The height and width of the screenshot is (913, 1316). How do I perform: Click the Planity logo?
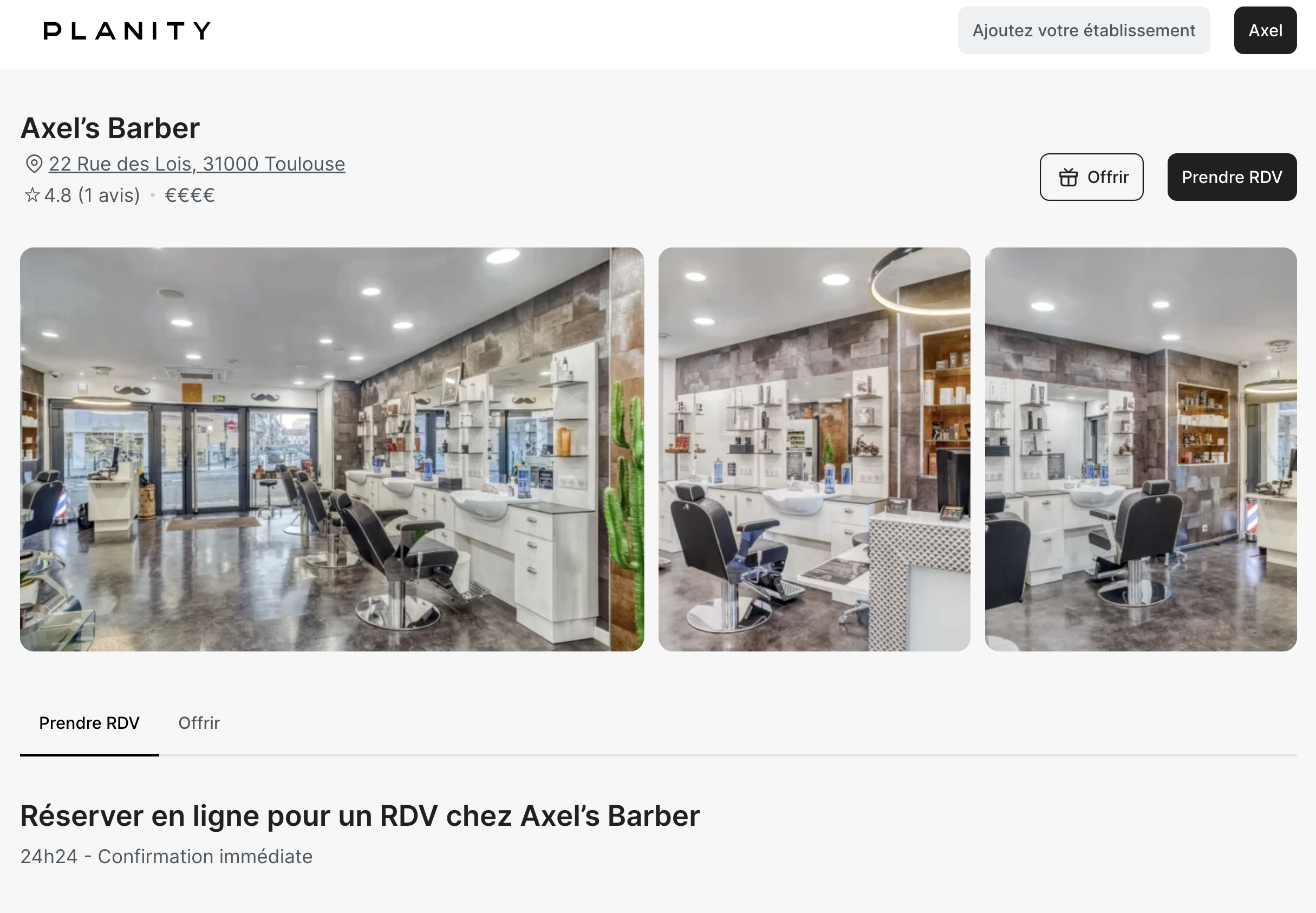(x=127, y=31)
